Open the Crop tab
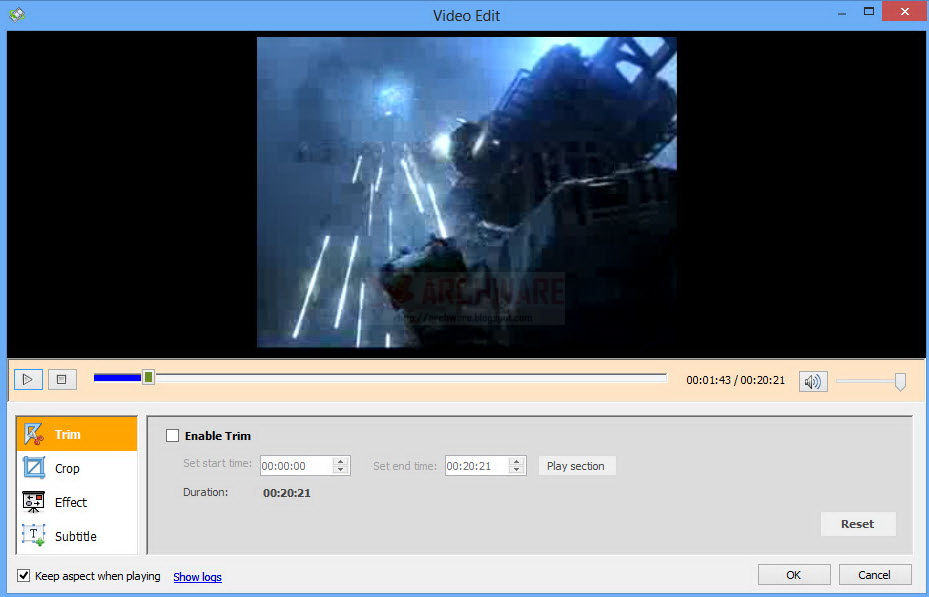This screenshot has height=597, width=929. [77, 468]
